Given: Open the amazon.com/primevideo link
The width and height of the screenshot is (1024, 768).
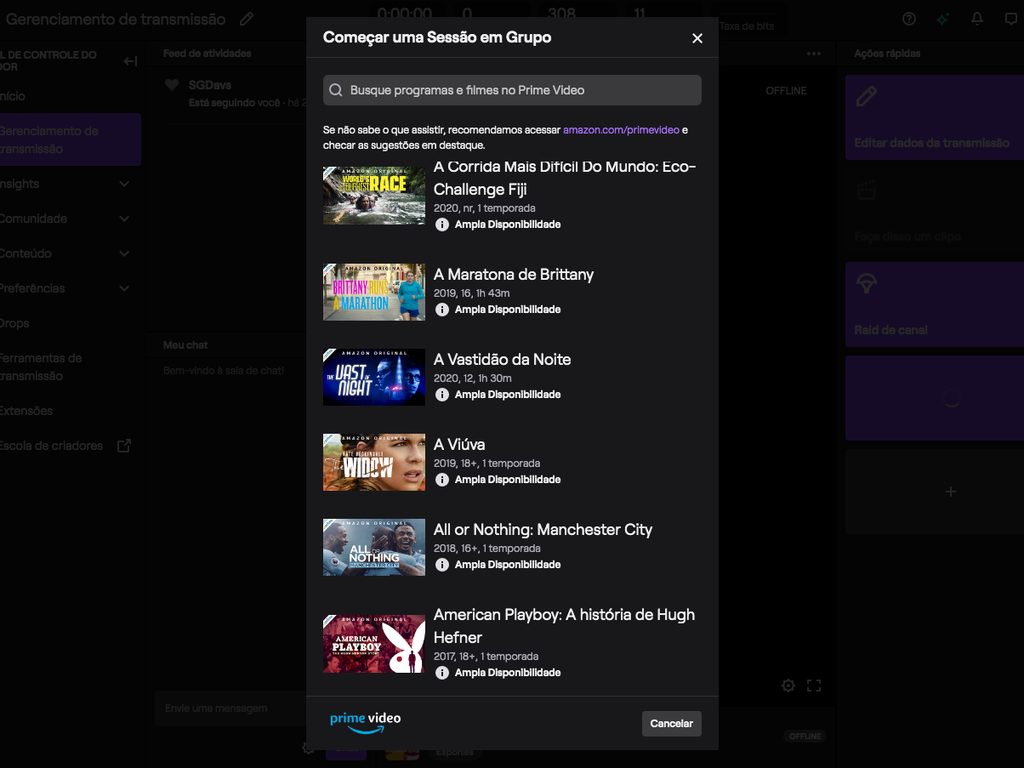Looking at the screenshot, I should [x=621, y=130].
